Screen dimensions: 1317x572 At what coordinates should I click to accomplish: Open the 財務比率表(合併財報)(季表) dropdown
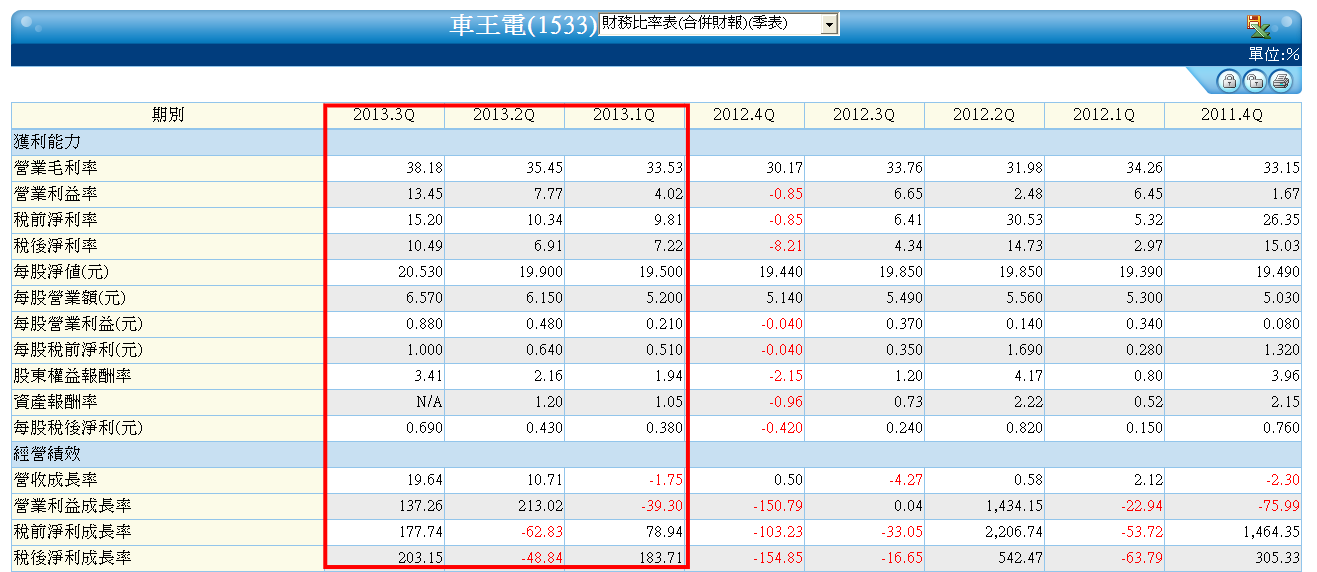click(718, 25)
